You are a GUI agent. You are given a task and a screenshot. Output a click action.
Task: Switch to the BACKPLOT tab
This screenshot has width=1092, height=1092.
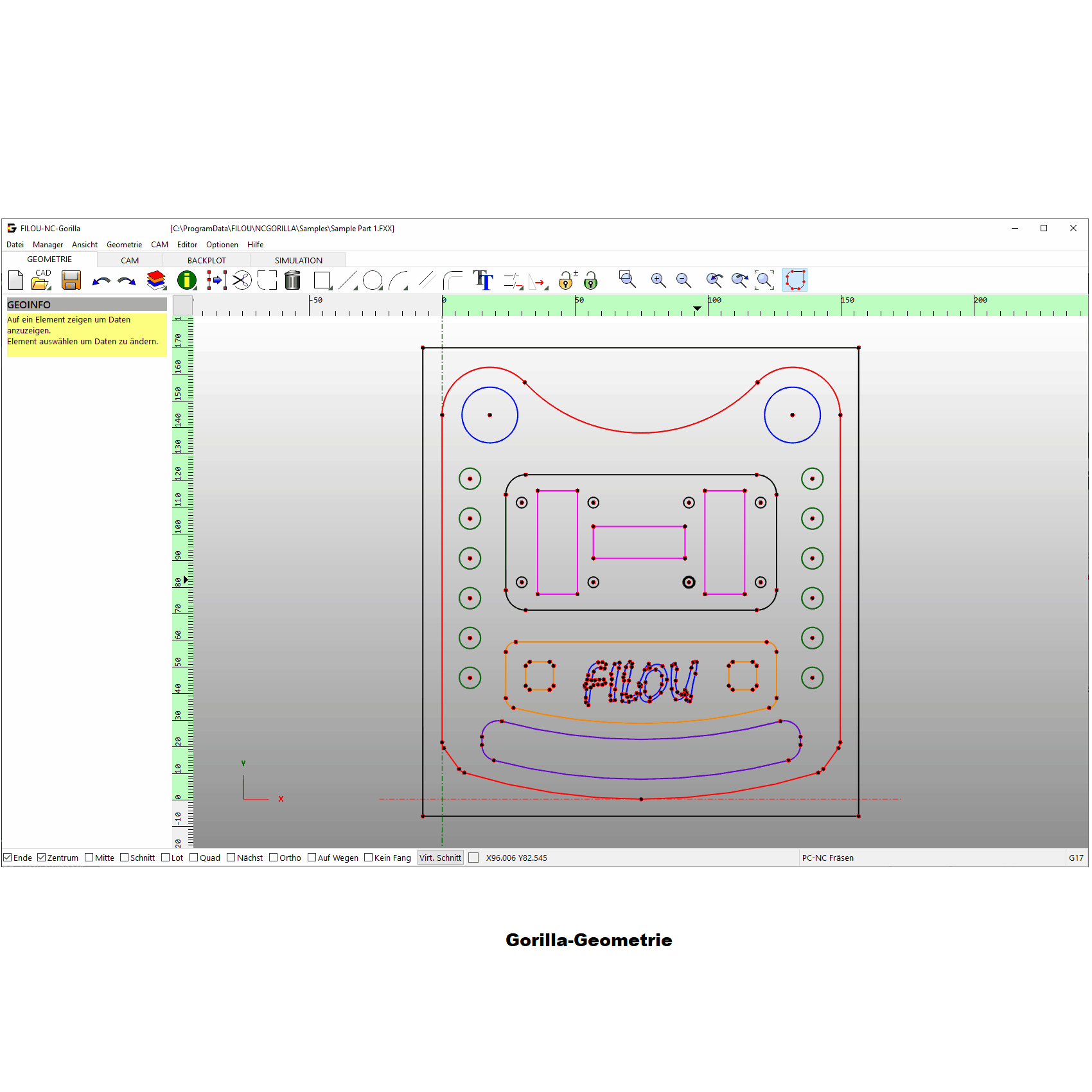(x=206, y=260)
